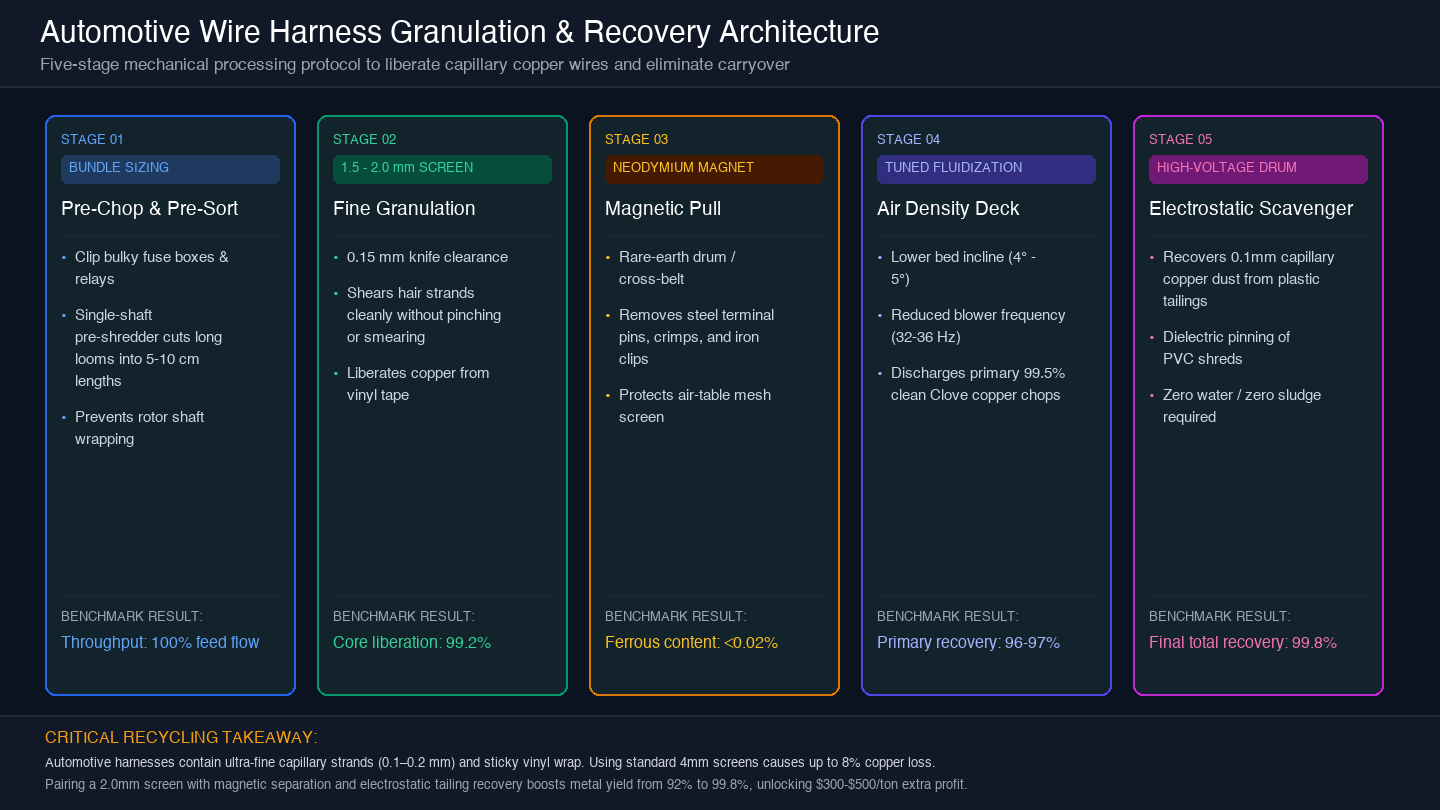1440x810 pixels.
Task: Select Core liberation: 99.2% result
Action: coord(412,643)
